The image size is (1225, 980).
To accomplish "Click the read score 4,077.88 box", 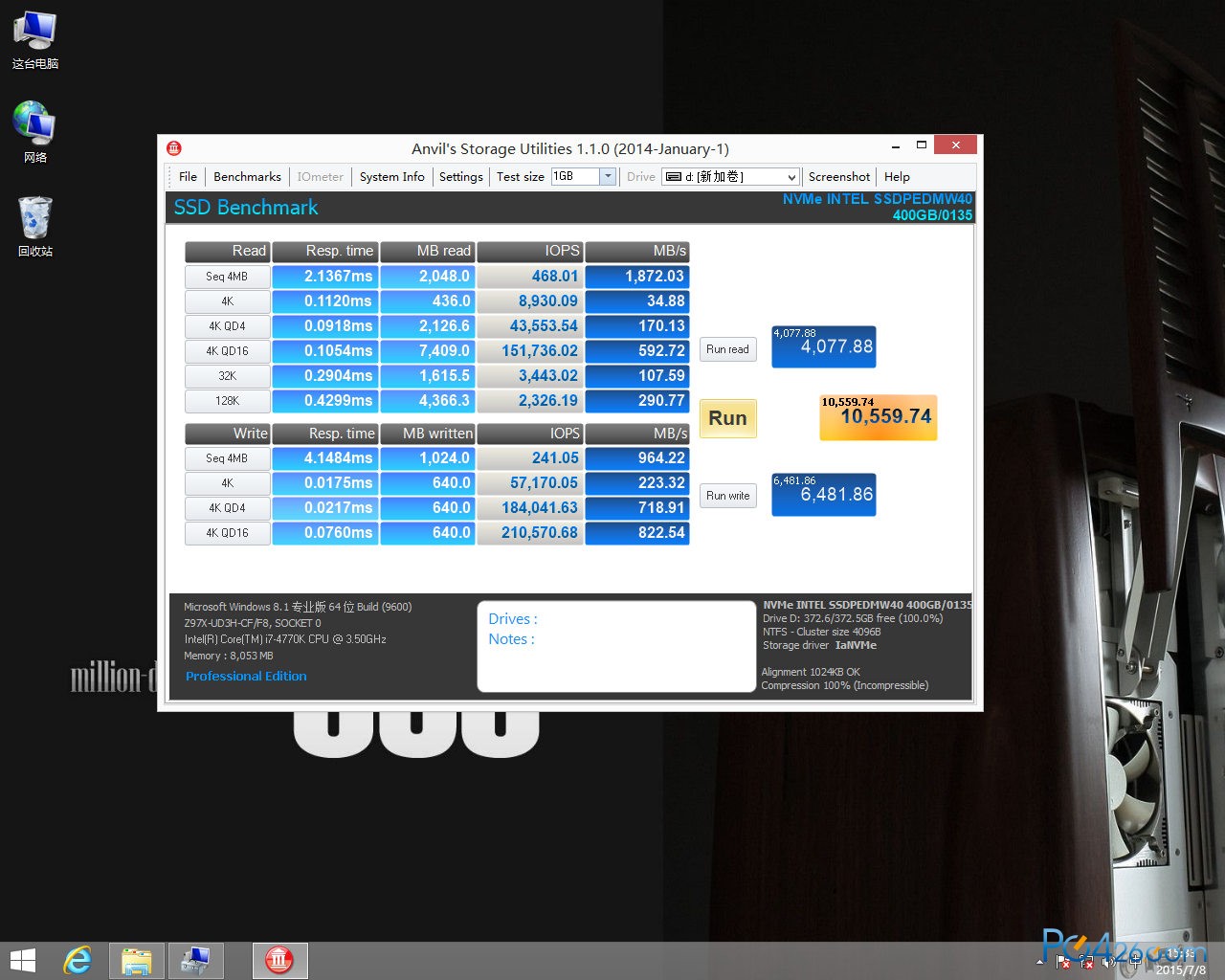I will (x=823, y=346).
